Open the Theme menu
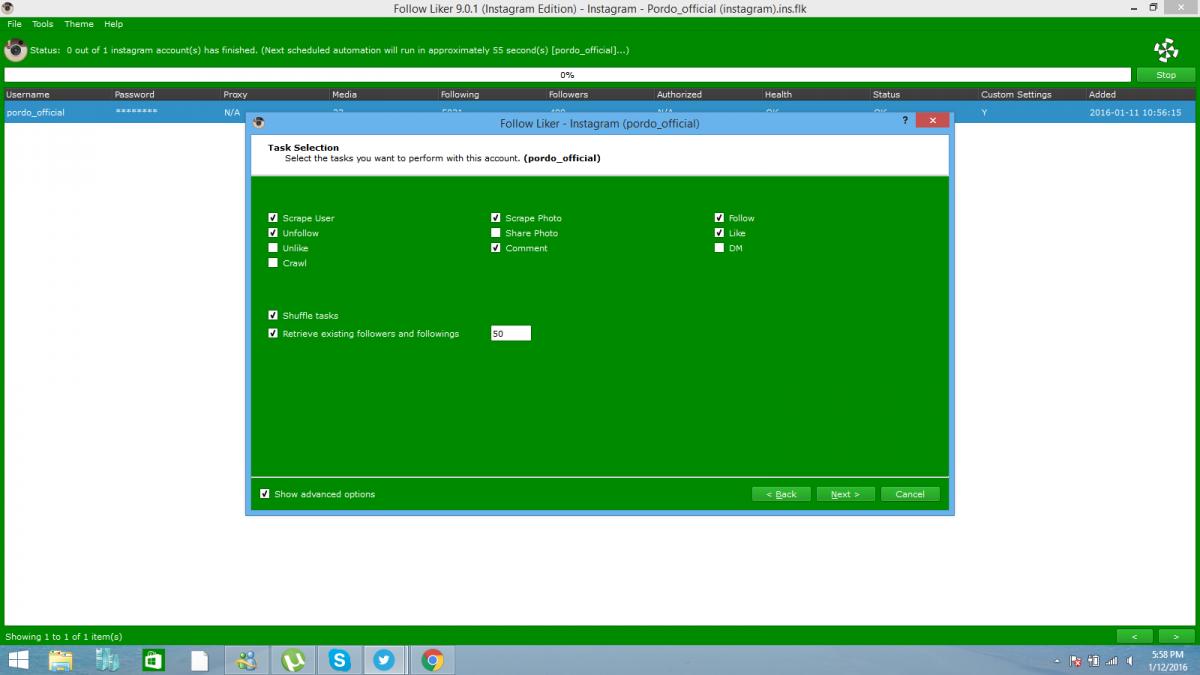 click(x=78, y=24)
